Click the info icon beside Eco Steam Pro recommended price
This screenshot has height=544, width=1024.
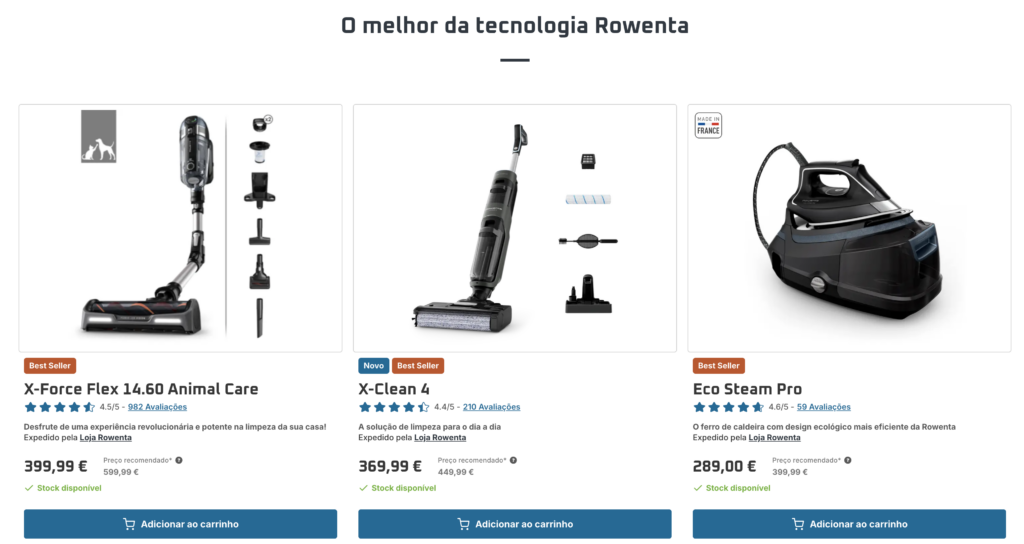[848, 460]
